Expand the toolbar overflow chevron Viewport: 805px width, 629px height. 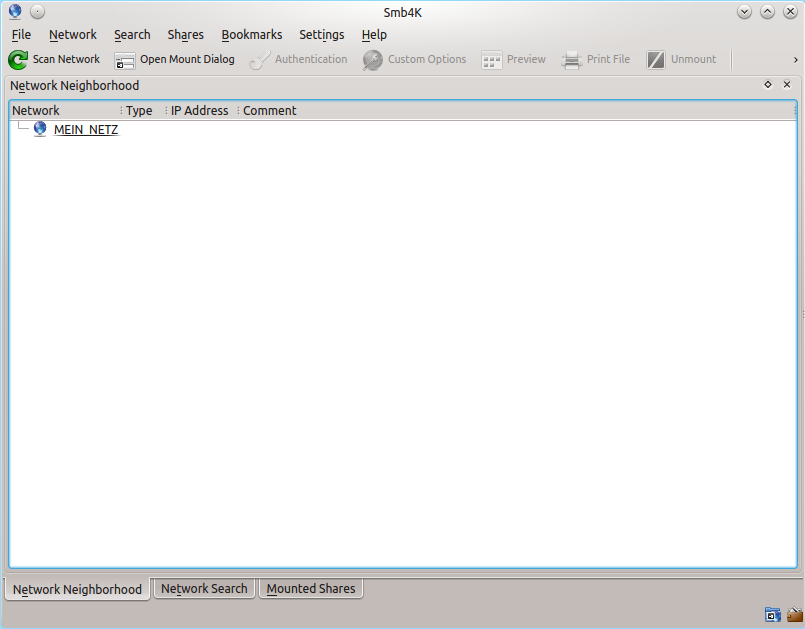coord(795,60)
